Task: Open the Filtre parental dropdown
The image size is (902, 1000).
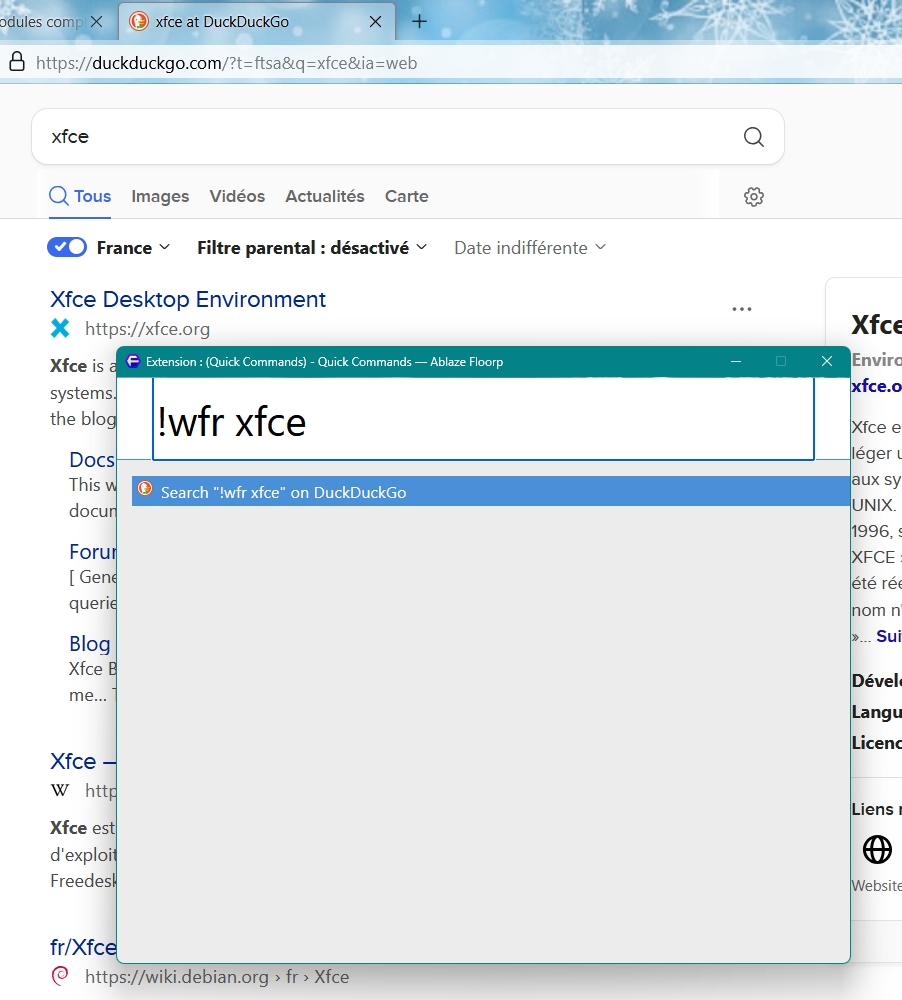Action: [312, 247]
